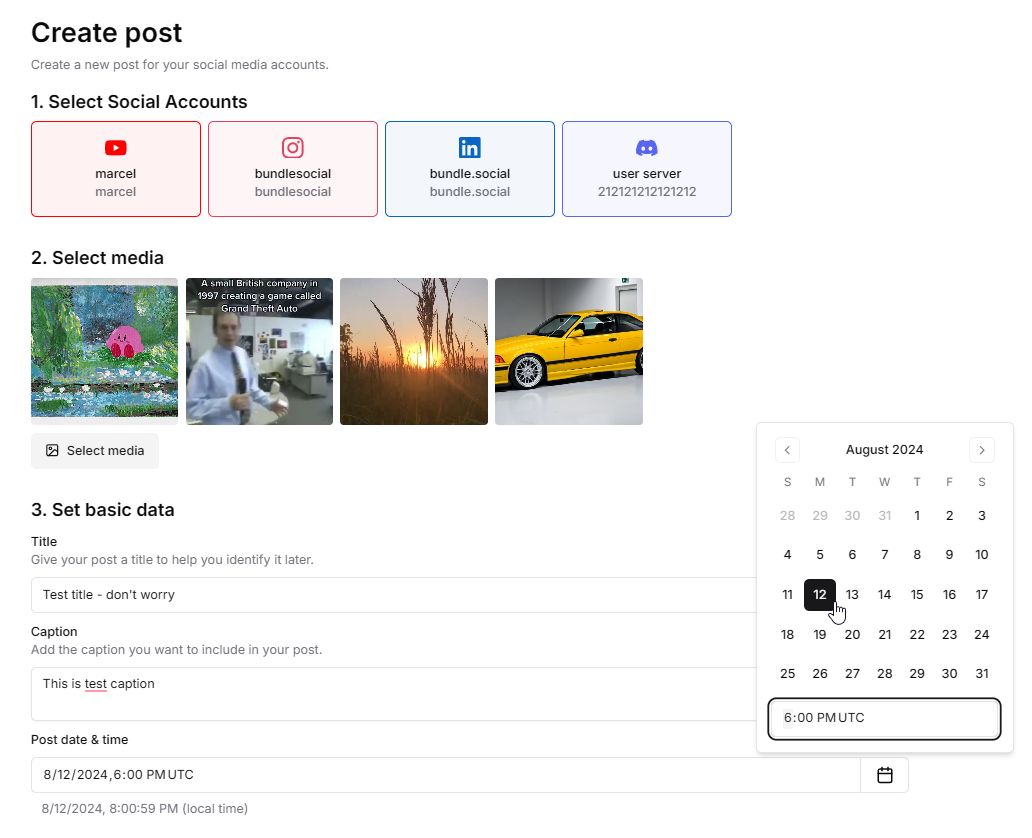Select the YouTube account marcel
1032x838 pixels.
(x=116, y=169)
